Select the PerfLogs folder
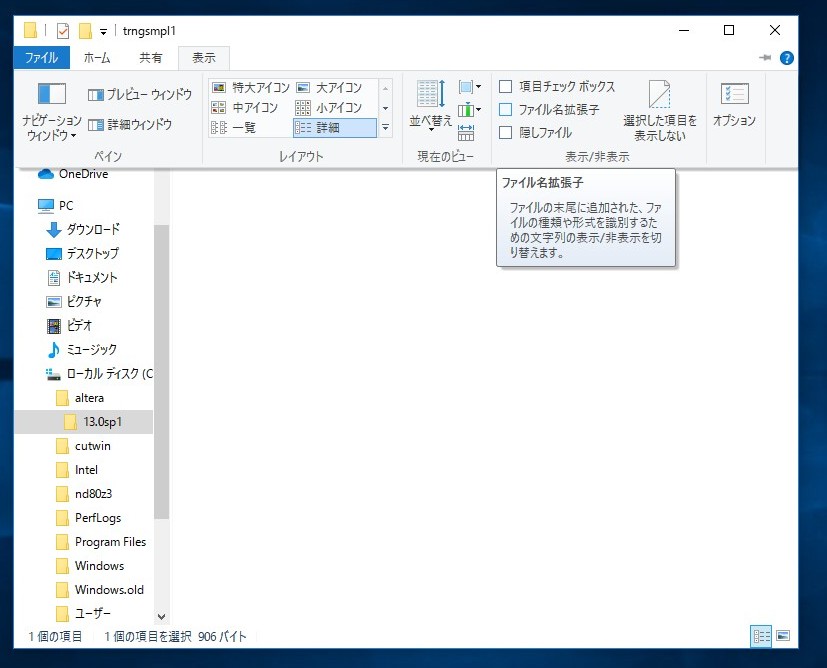 pos(89,518)
